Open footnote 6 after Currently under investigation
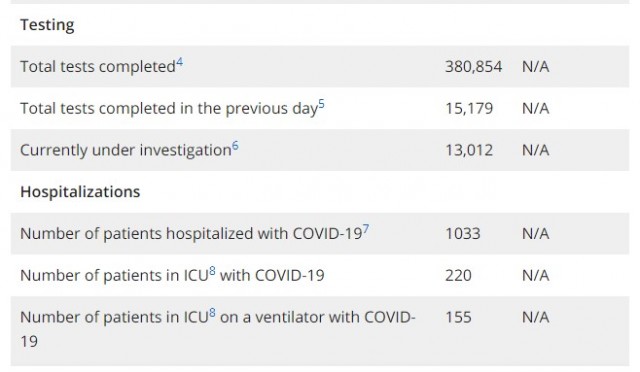Screen dimensions: 640x372 (x=235, y=146)
